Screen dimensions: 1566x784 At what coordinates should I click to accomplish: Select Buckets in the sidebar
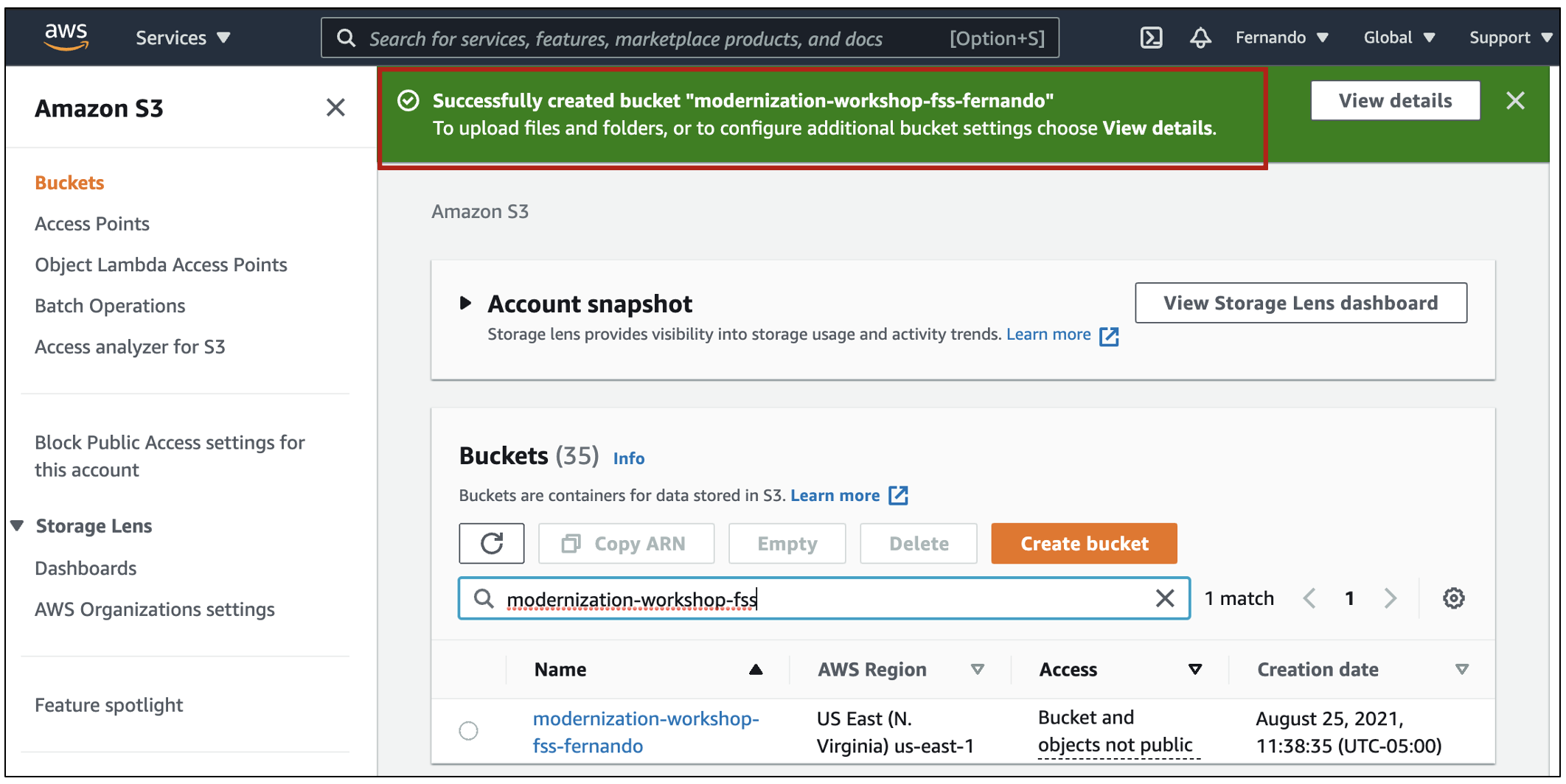pyautogui.click(x=69, y=183)
